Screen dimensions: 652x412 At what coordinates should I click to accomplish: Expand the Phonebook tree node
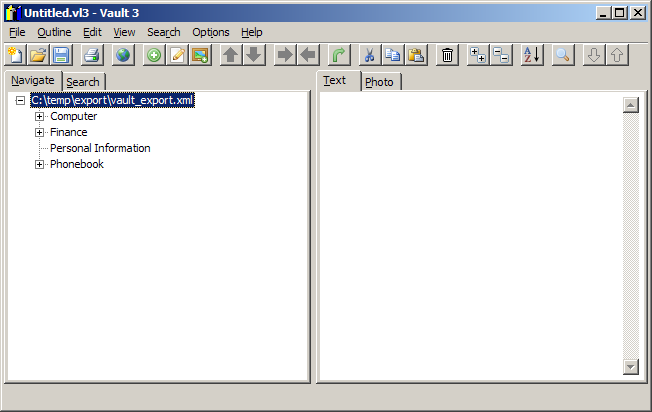point(40,165)
